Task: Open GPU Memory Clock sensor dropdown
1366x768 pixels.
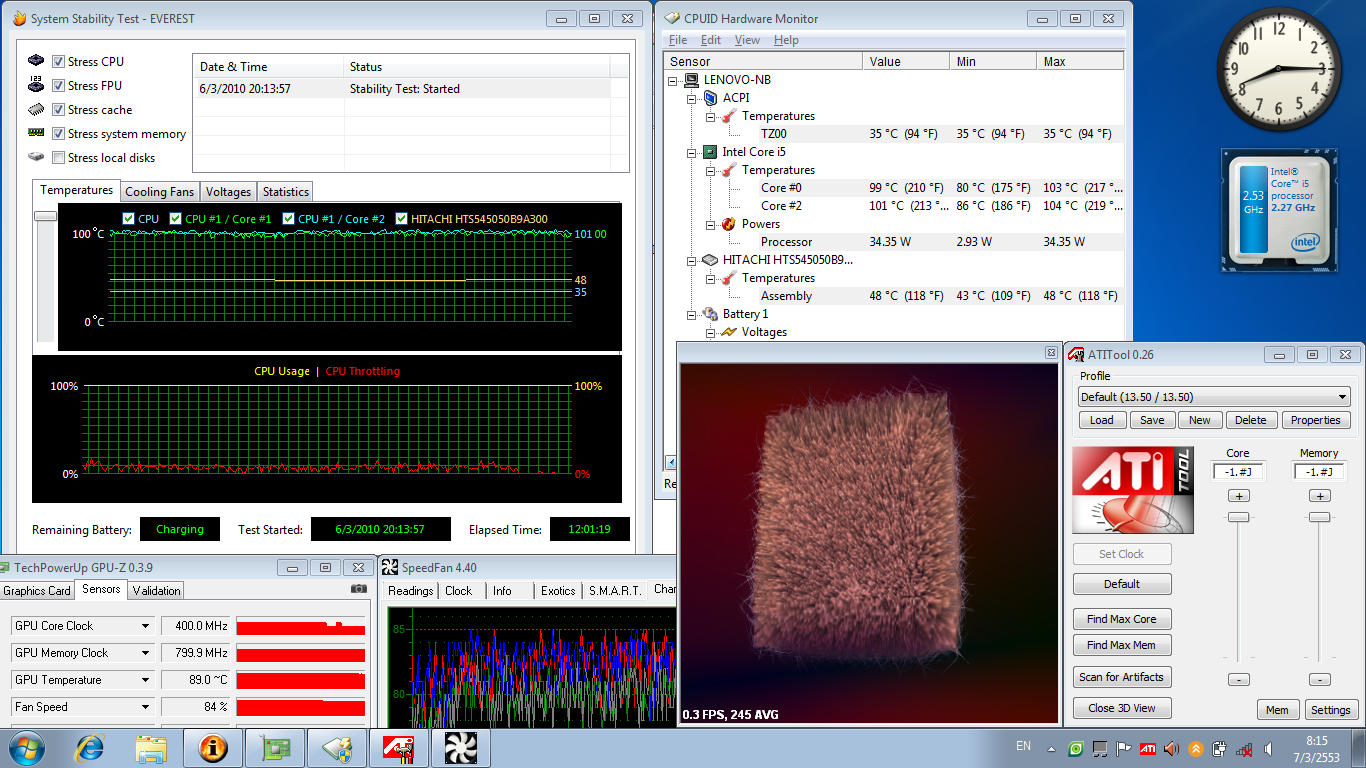Action: (x=82, y=653)
